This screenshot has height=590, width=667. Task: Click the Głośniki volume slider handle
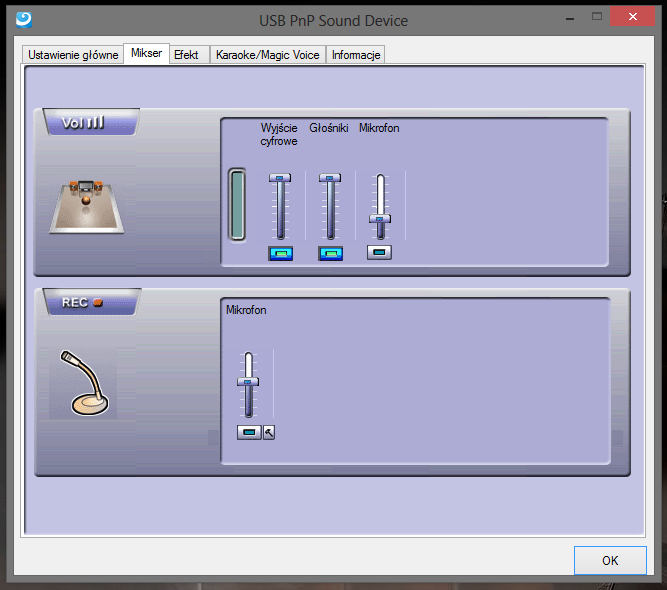330,177
